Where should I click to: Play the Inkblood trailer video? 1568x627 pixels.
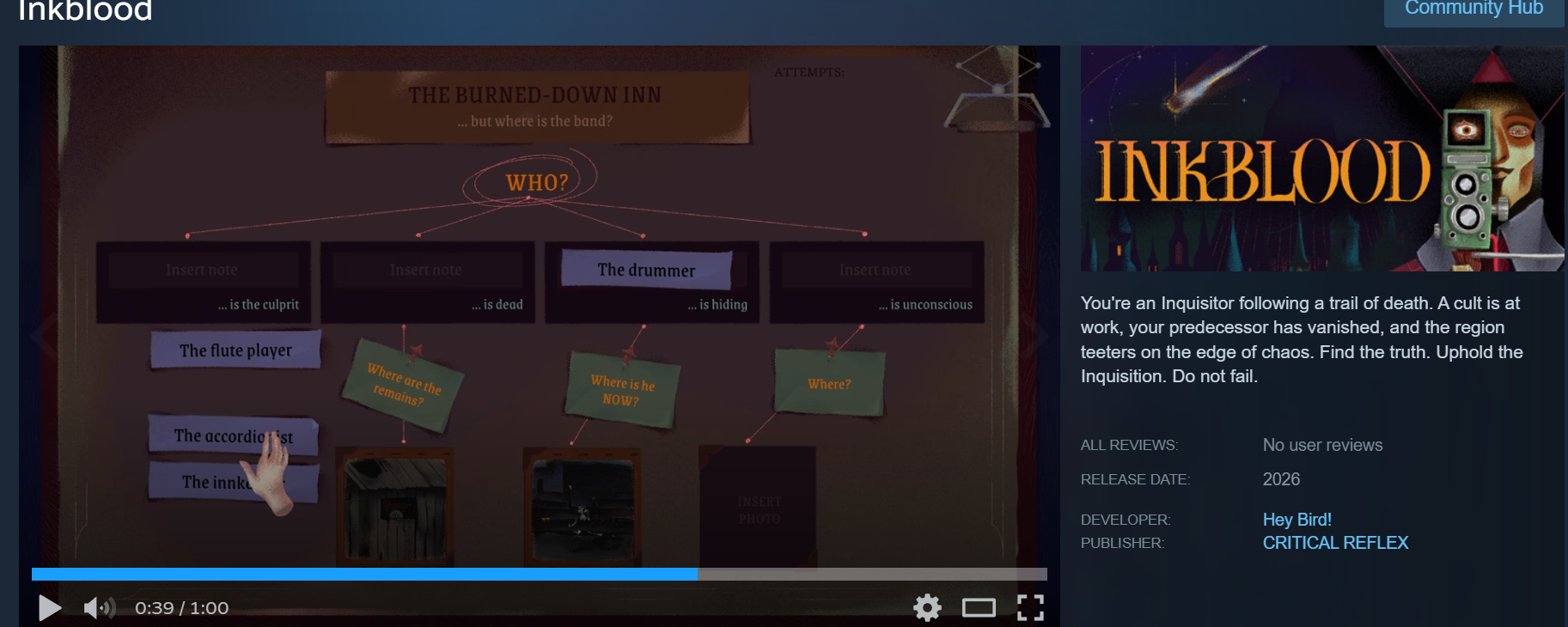50,608
